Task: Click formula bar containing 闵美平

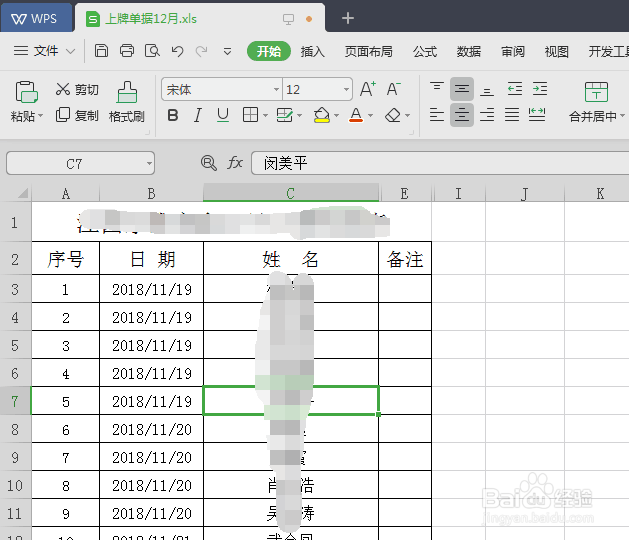Action: [x=440, y=163]
